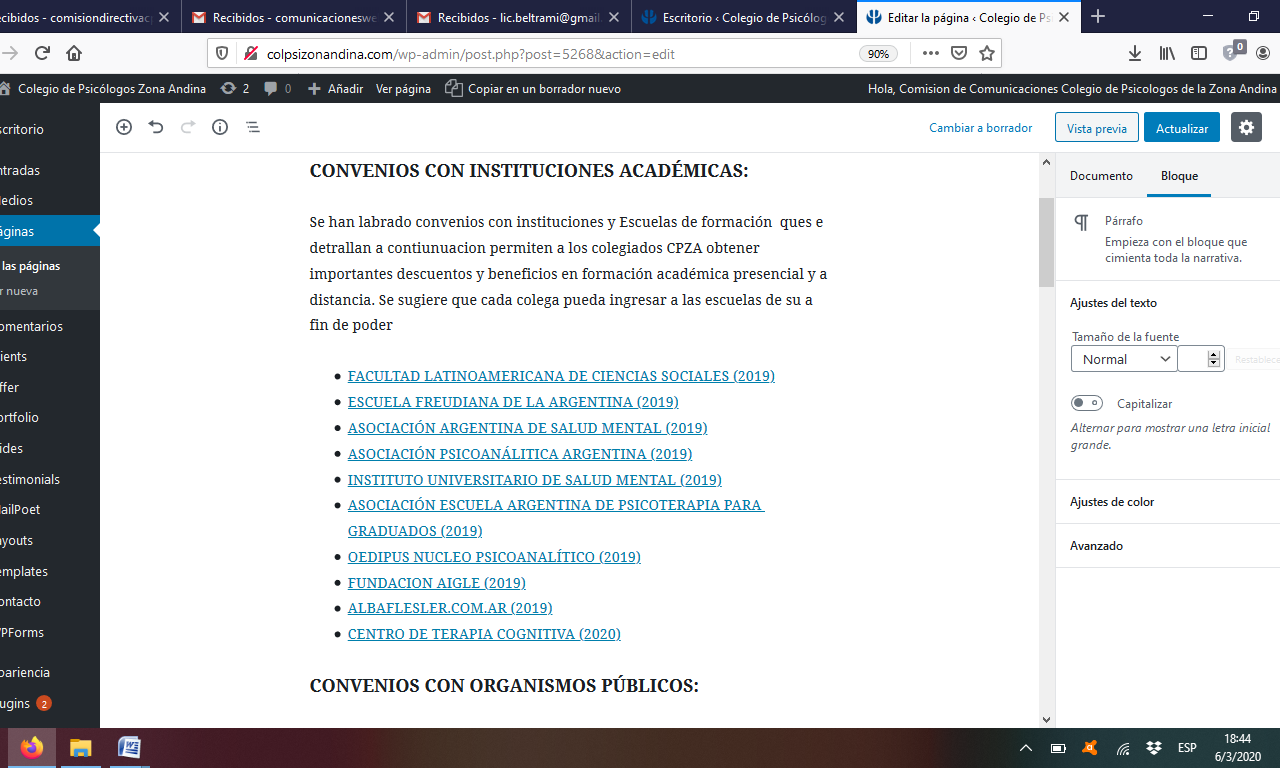Show hidden tray icons chevron
This screenshot has width=1280, height=768.
pyautogui.click(x=1026, y=748)
